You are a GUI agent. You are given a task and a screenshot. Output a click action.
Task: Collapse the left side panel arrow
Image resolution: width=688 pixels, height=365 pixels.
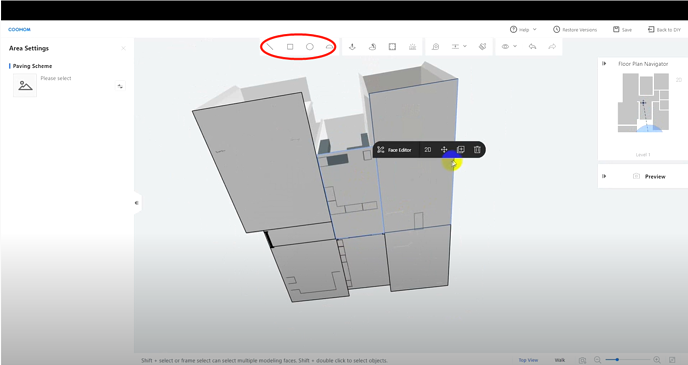137,203
